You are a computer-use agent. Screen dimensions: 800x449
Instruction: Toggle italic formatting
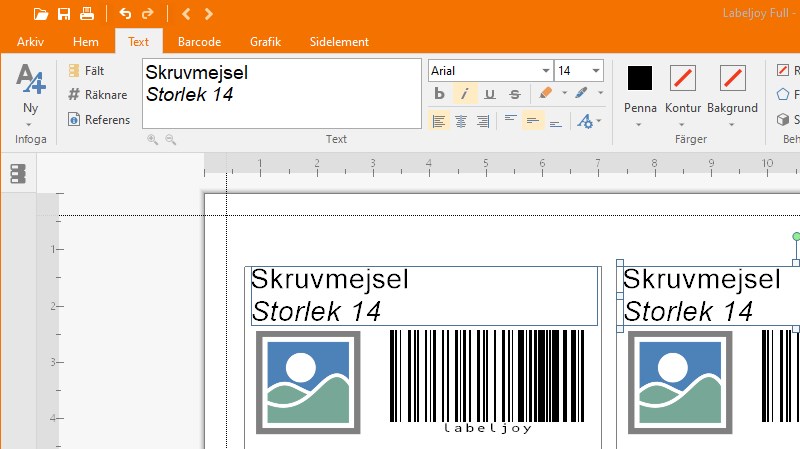pyautogui.click(x=464, y=93)
